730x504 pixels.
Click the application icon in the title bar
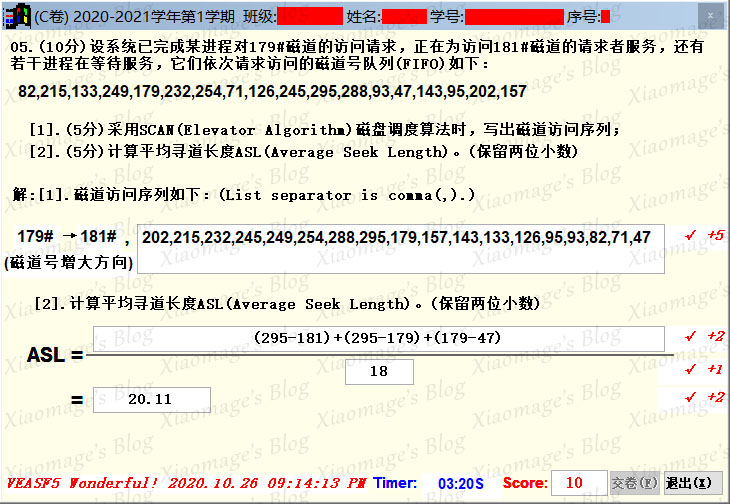click(x=16, y=16)
